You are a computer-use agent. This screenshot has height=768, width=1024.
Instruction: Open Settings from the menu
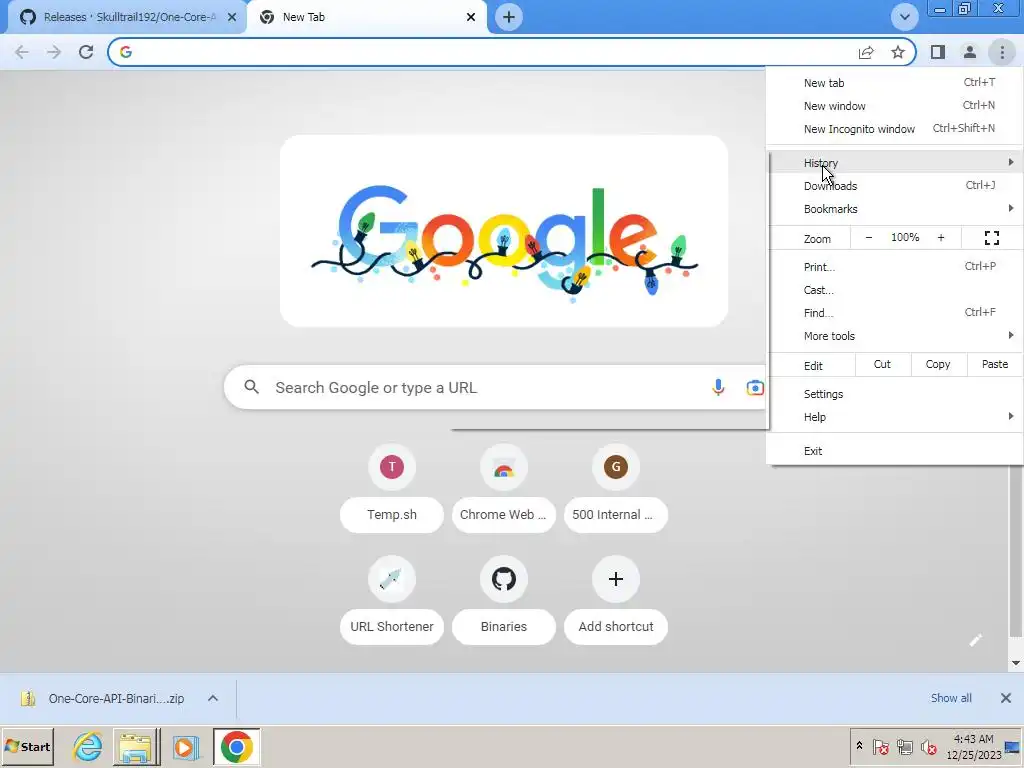click(x=895, y=394)
